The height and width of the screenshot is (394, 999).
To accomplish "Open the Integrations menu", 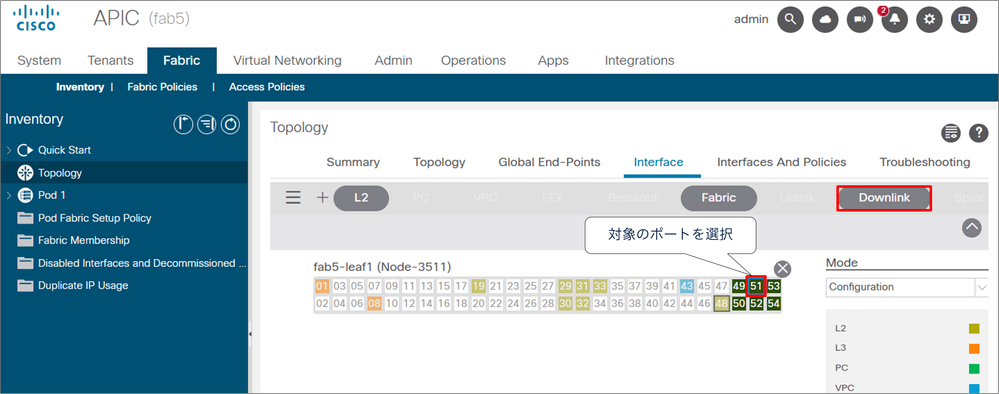I will [x=639, y=61].
